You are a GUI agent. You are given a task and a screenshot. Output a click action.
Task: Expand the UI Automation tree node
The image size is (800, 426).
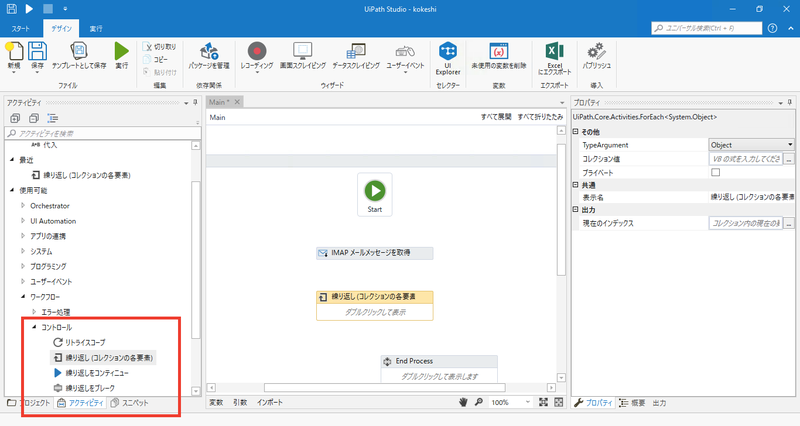pyautogui.click(x=22, y=221)
